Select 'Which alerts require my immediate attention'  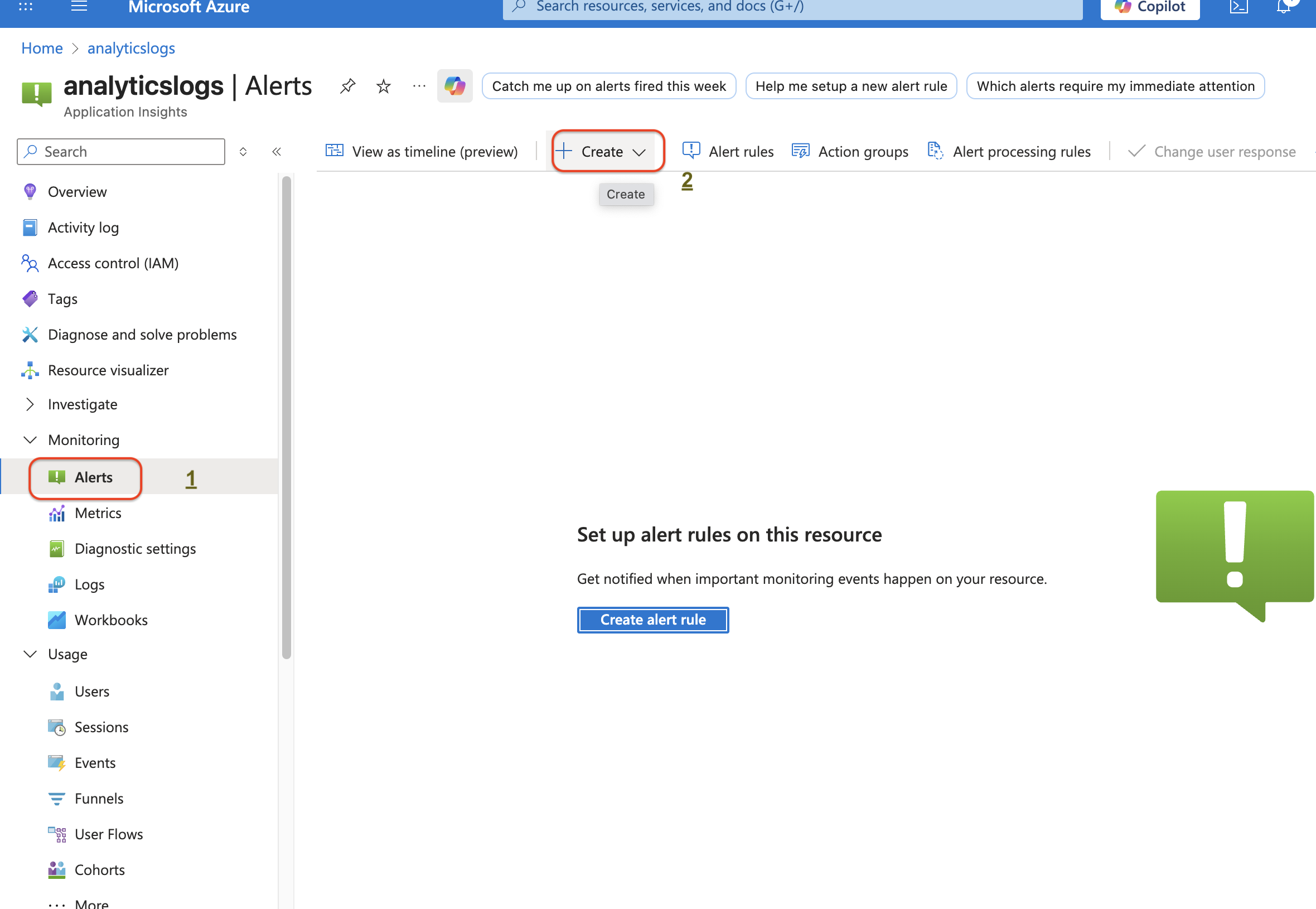click(1115, 86)
